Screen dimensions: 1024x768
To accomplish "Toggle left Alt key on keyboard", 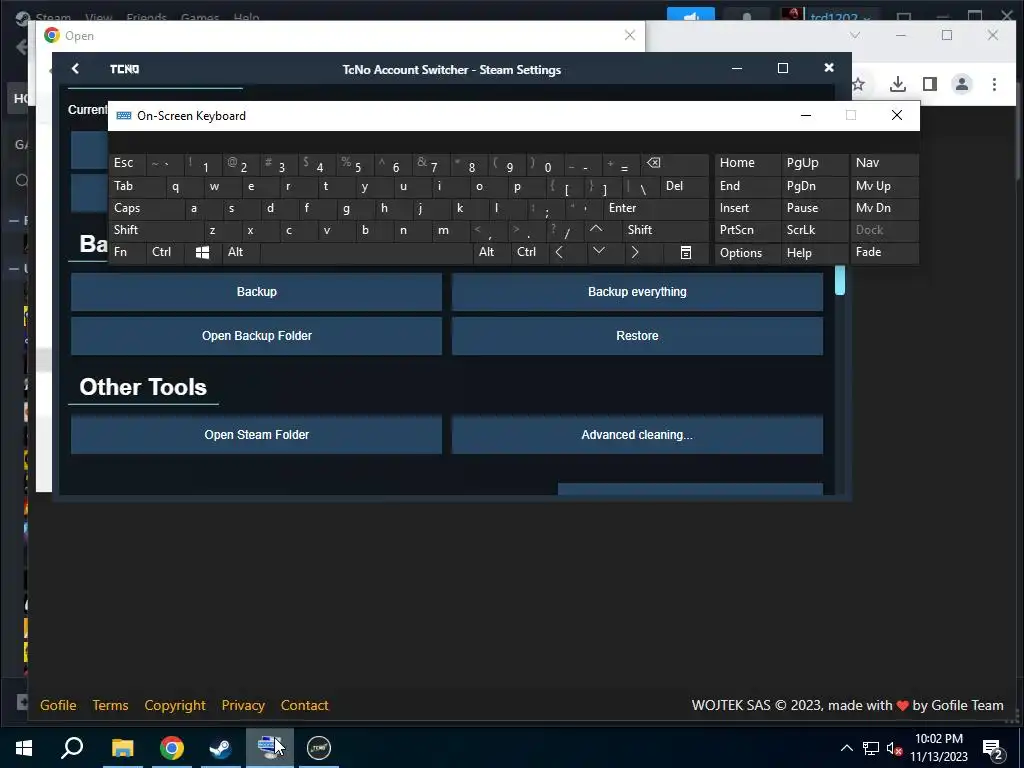I will [x=240, y=251].
